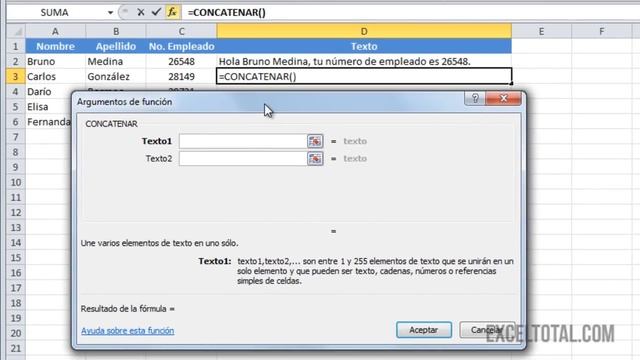Close the Argumentos de función dialog
The image size is (640, 360).
click(504, 98)
